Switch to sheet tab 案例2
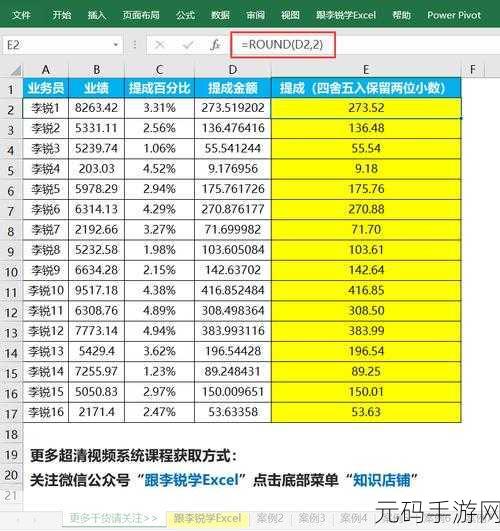The image size is (500, 531). click(x=270, y=518)
